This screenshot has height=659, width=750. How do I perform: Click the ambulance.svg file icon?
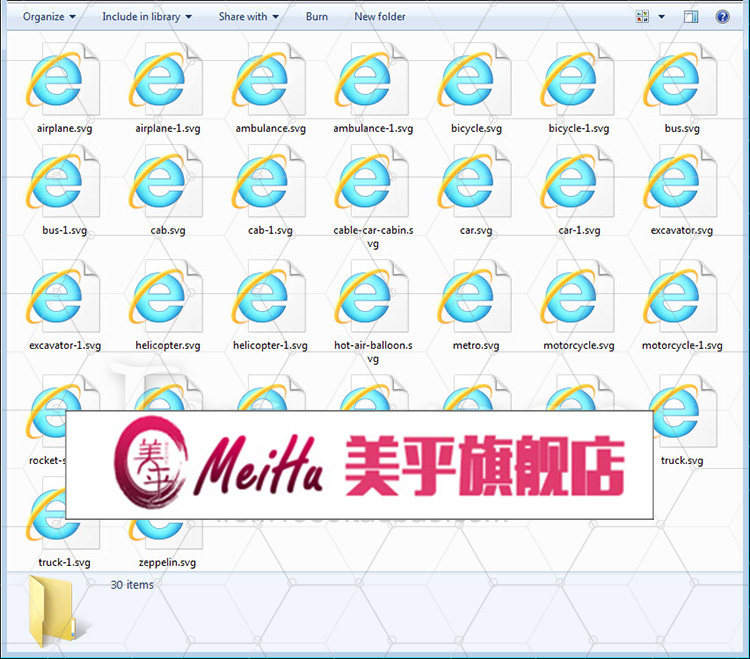tap(269, 79)
